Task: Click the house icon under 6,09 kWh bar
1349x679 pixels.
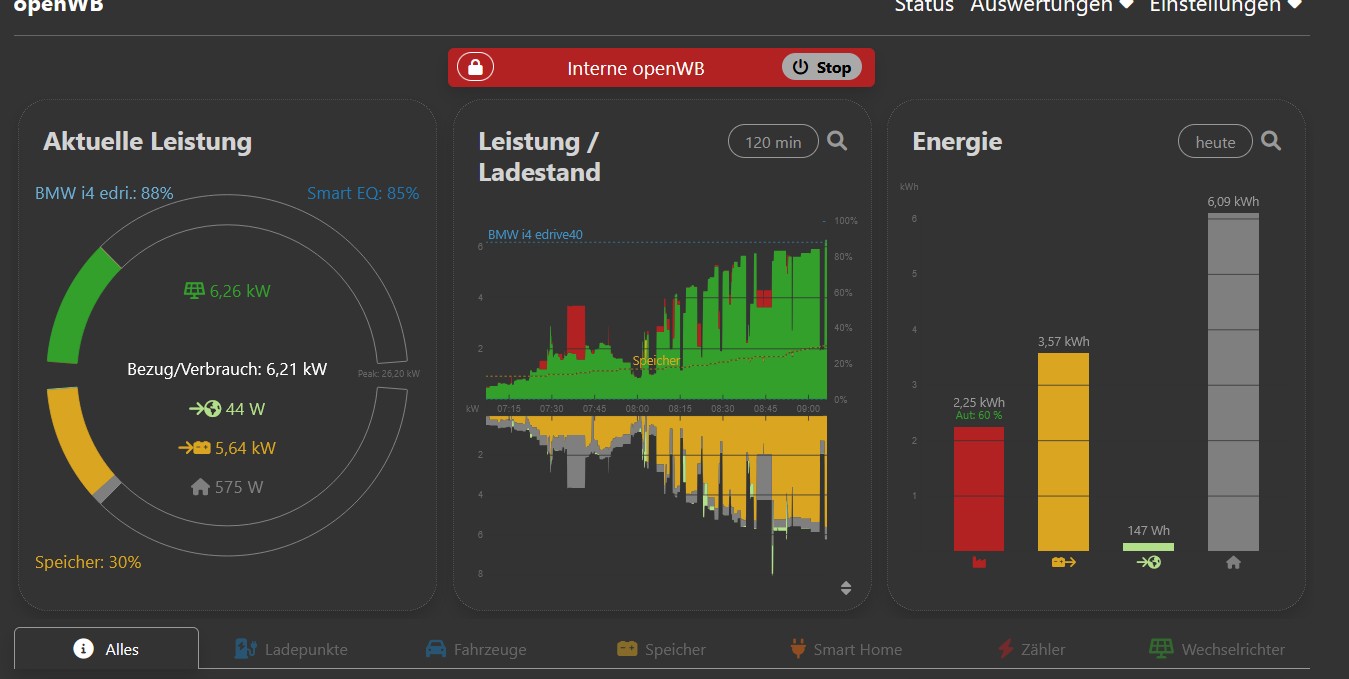Action: point(1233,563)
